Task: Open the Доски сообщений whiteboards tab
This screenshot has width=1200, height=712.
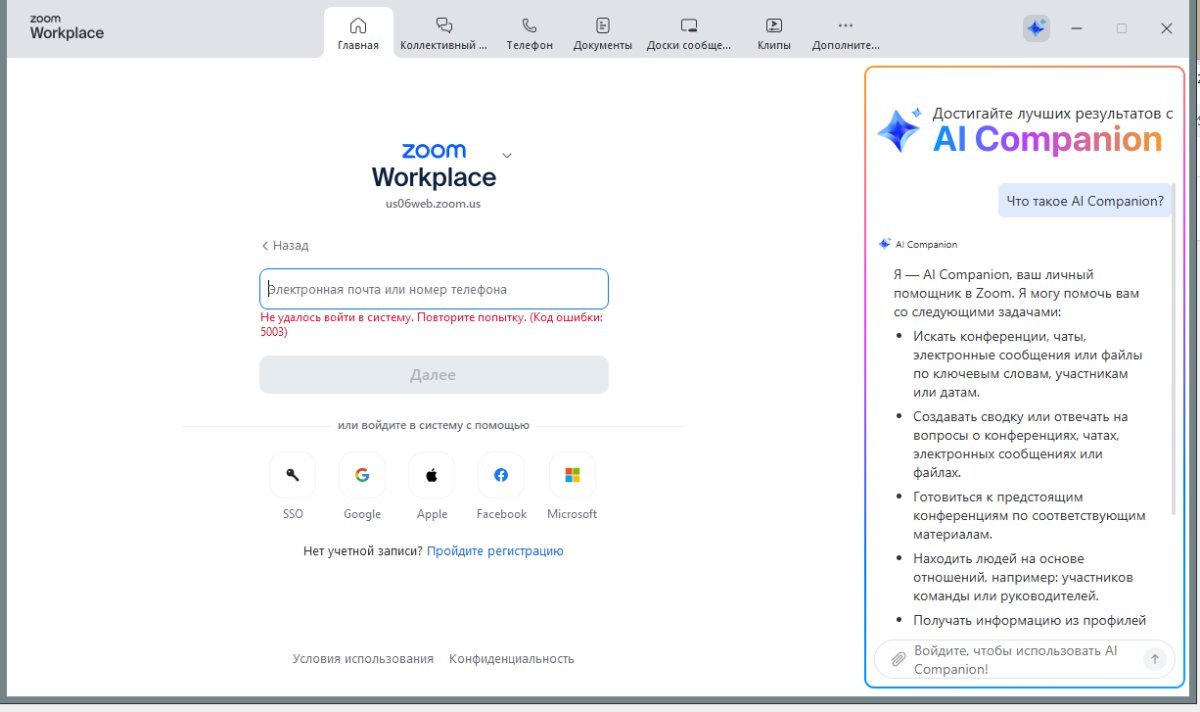Action: (689, 33)
